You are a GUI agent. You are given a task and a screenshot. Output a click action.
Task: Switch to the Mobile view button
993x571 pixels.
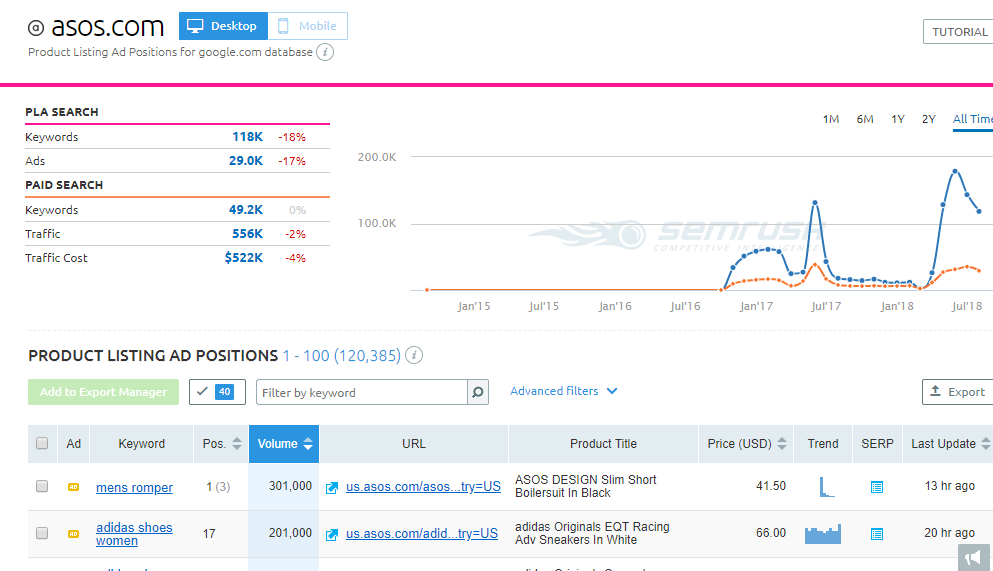pyautogui.click(x=308, y=26)
